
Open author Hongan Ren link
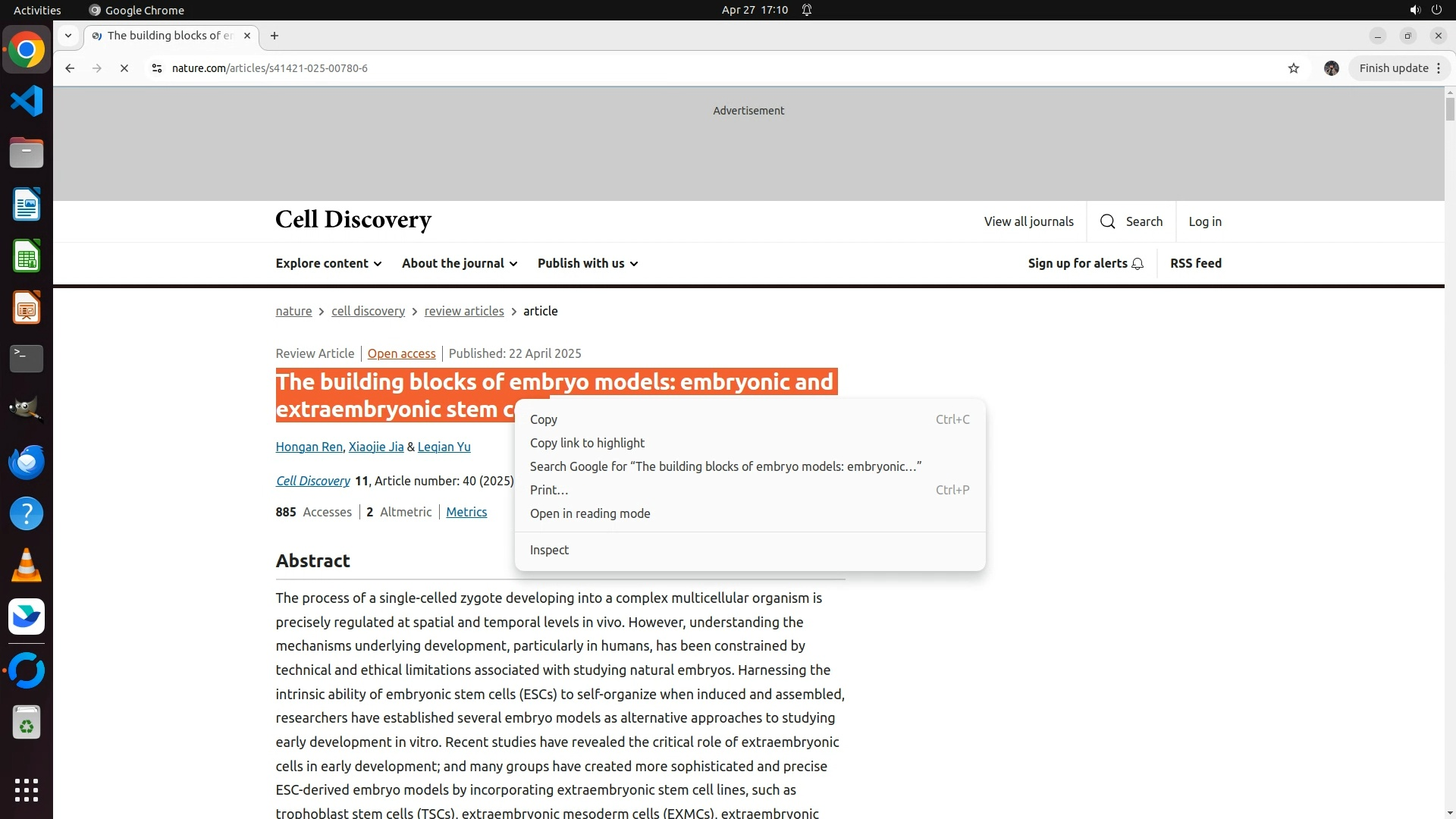pyautogui.click(x=309, y=447)
